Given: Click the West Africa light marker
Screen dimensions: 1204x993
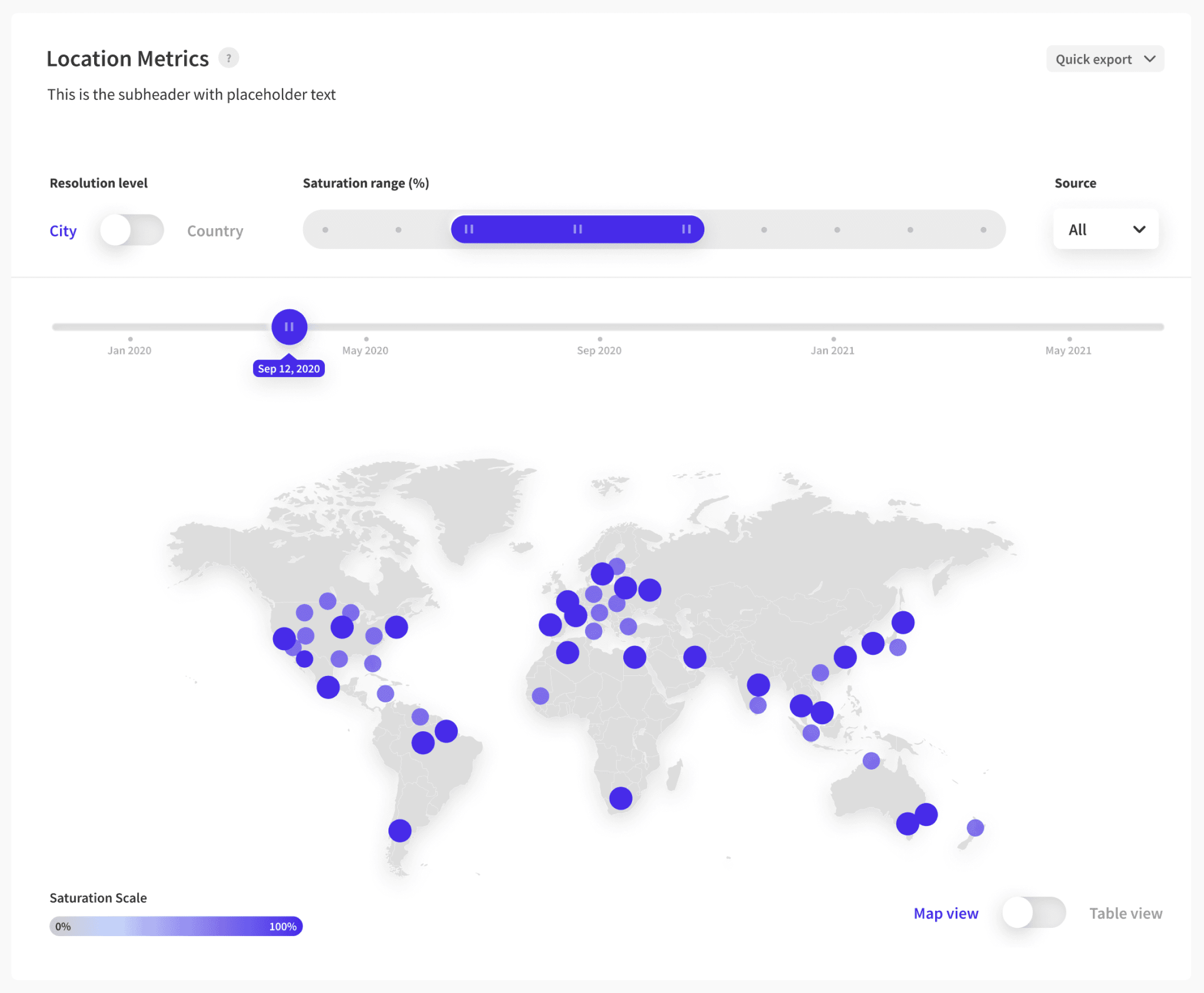Looking at the screenshot, I should pos(540,696).
